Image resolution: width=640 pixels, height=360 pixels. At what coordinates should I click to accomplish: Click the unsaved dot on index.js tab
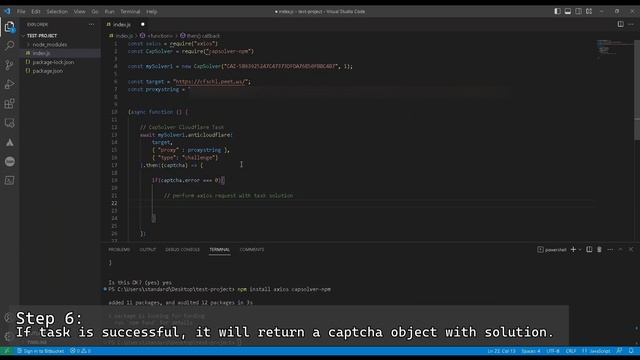pos(142,24)
